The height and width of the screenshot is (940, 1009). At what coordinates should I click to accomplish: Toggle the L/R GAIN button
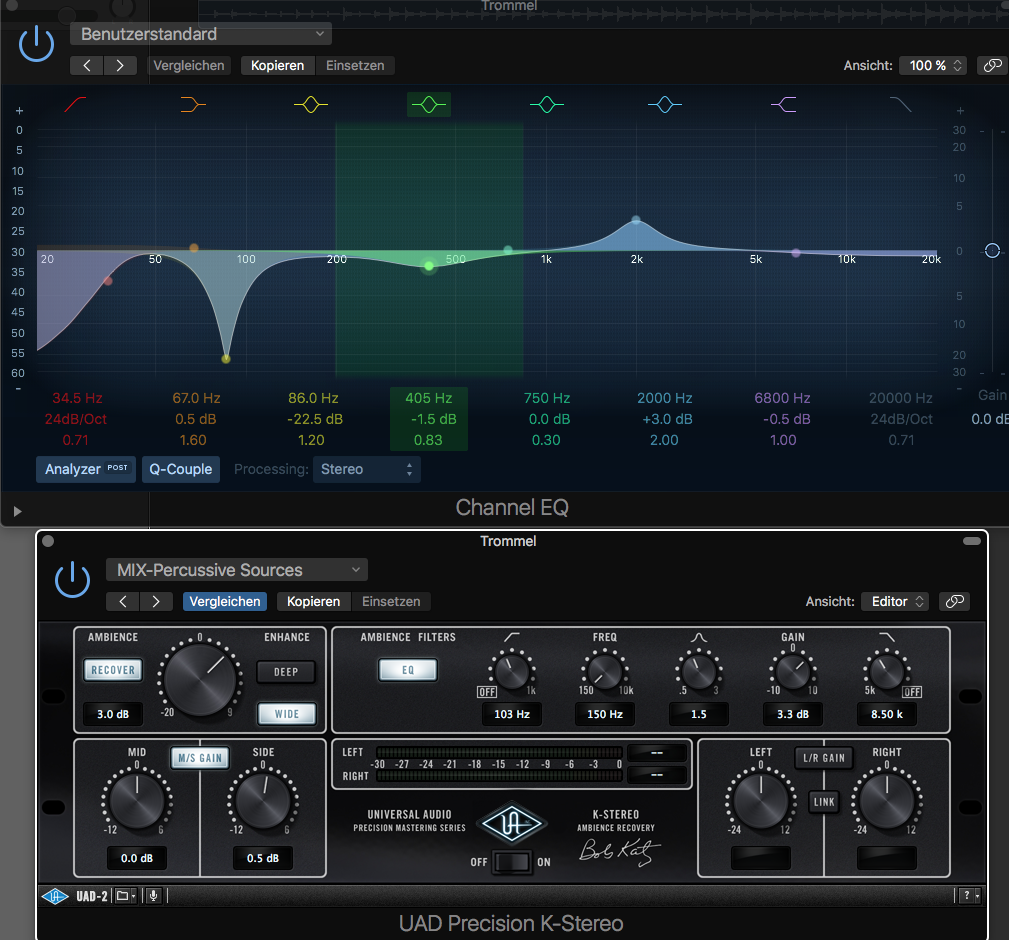(x=824, y=758)
